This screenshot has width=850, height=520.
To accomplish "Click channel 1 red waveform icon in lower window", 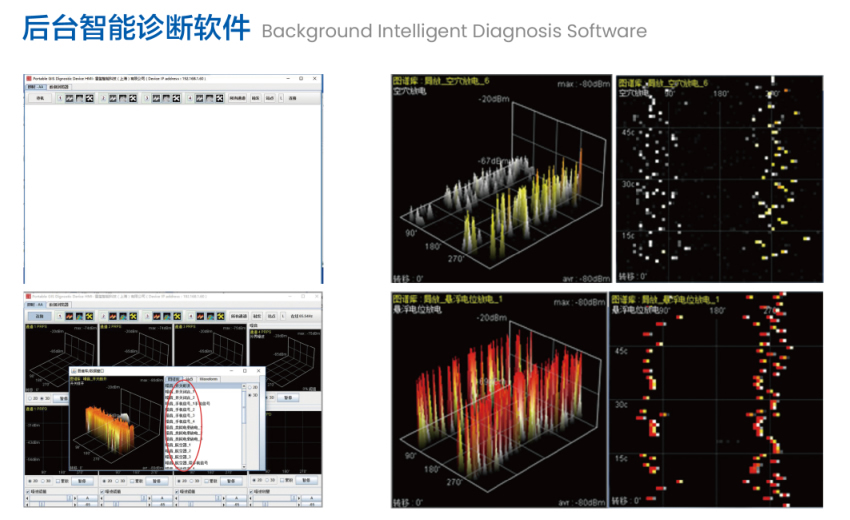I will (71, 316).
